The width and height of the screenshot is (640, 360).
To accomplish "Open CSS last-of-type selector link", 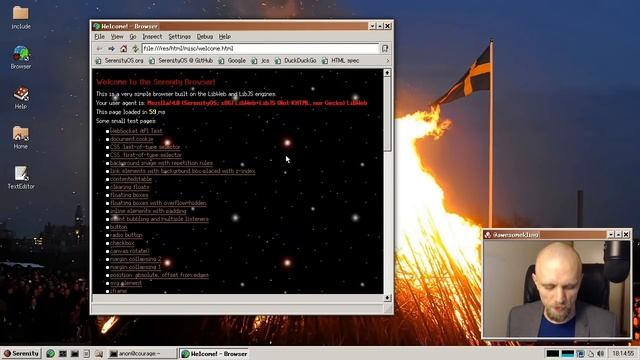I will [145, 147].
